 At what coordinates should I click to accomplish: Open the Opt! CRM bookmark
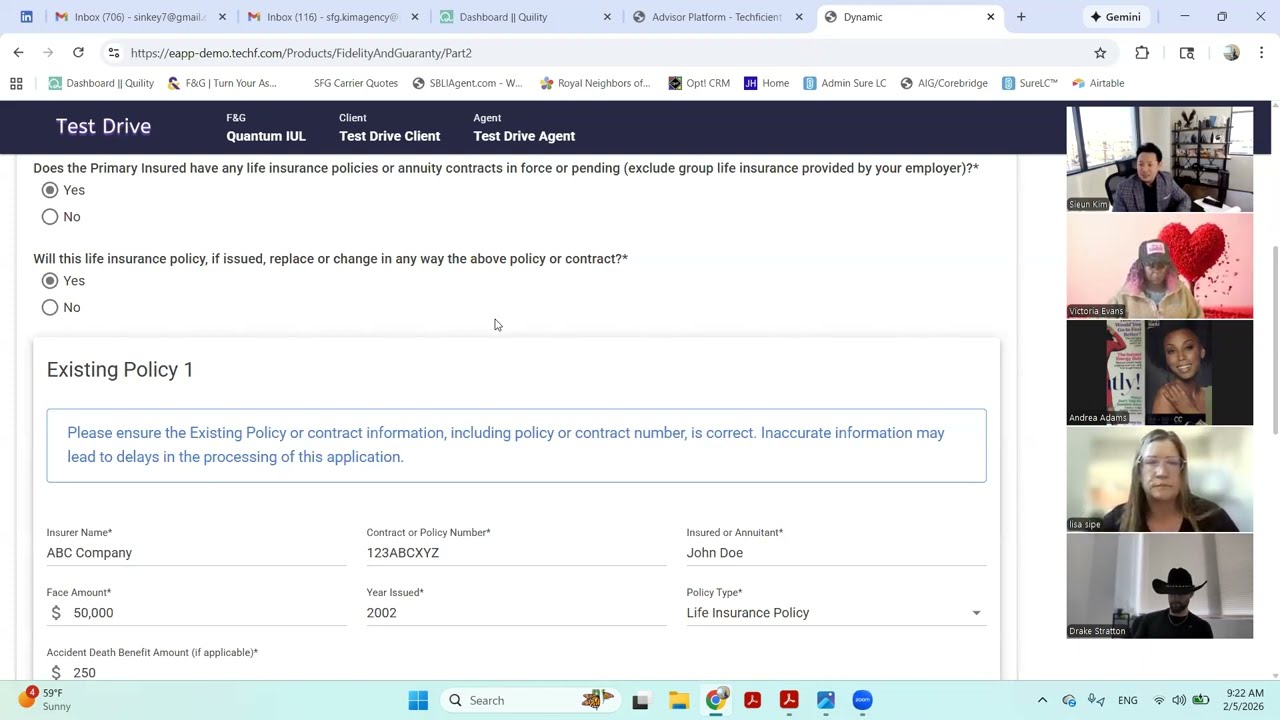coord(699,83)
